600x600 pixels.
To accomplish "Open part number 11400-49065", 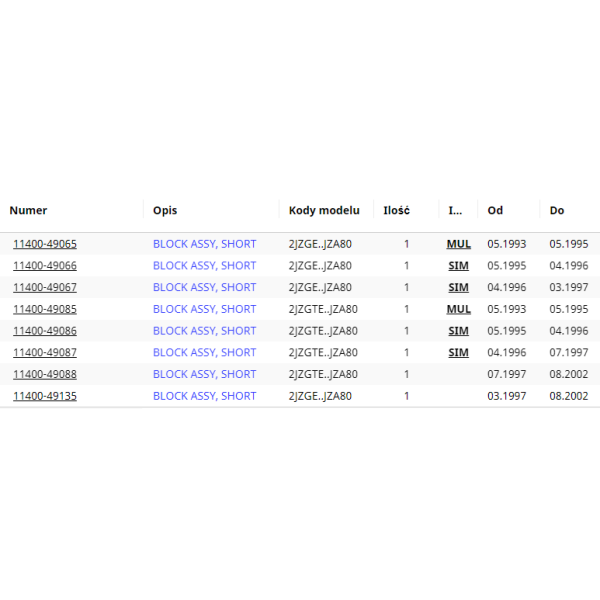I will point(45,244).
